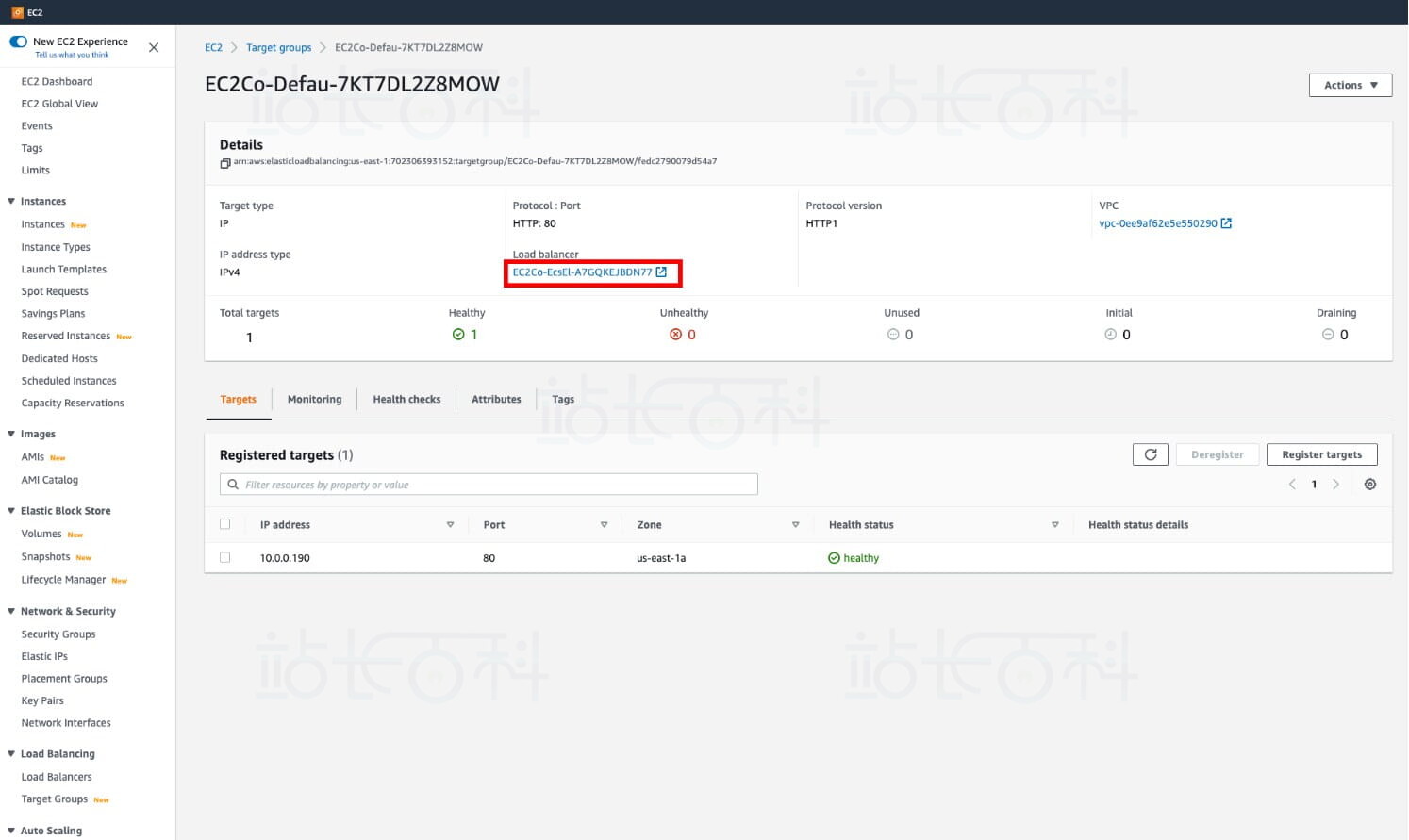The width and height of the screenshot is (1409, 840).
Task: Sort by Zone column arrow
Action: (795, 525)
